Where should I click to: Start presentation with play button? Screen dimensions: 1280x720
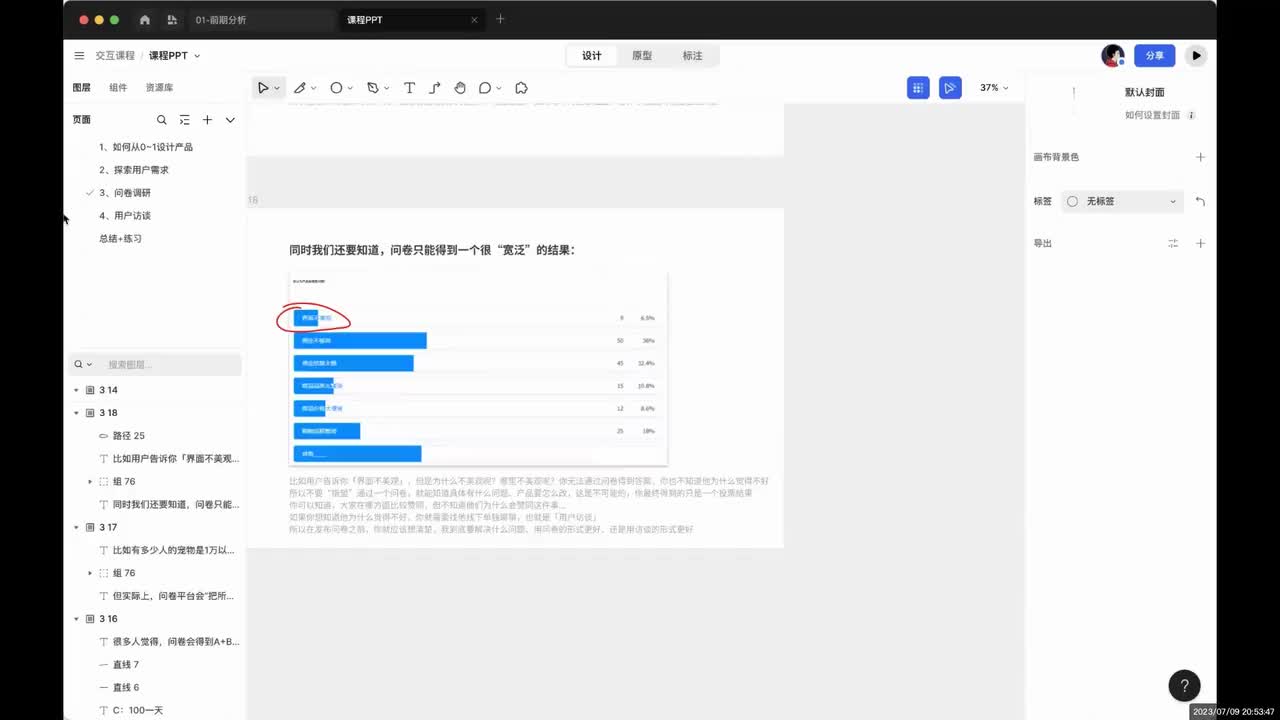1196,56
